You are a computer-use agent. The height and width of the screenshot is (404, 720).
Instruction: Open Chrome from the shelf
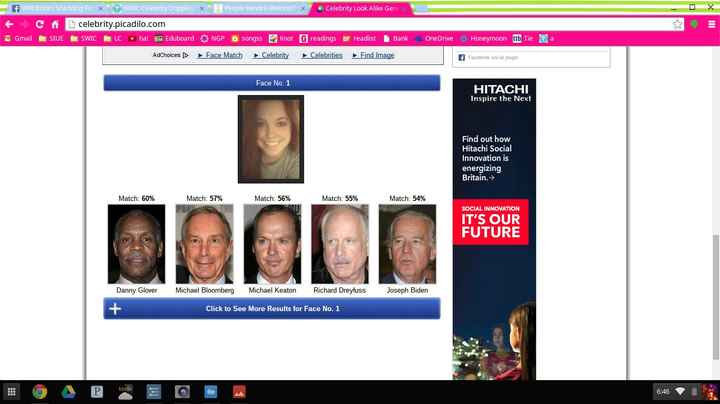click(x=40, y=392)
